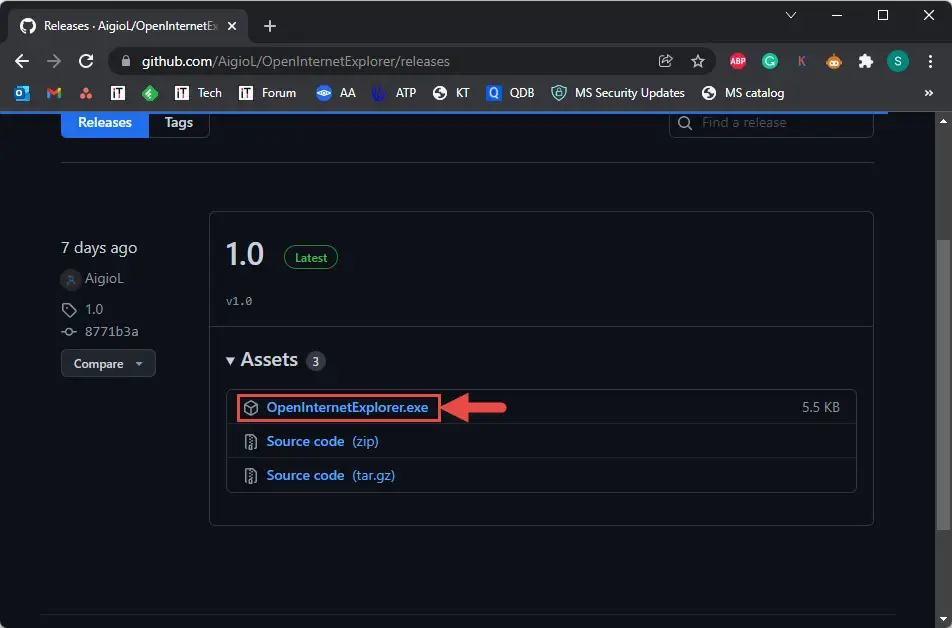Download OpenInternetExplorer.exe
This screenshot has width=952, height=628.
(x=347, y=408)
